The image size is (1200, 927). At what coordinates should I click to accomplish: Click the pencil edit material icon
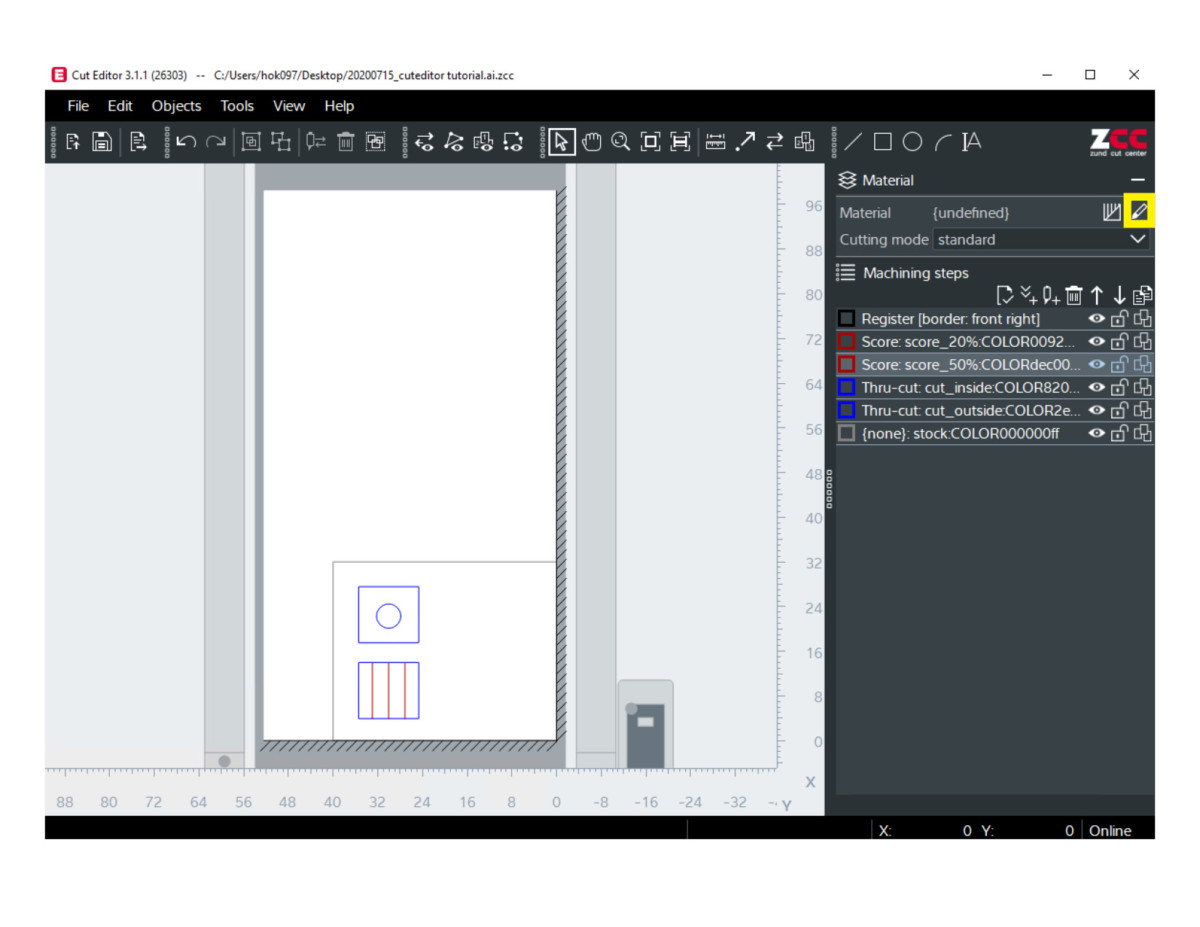pos(1139,212)
